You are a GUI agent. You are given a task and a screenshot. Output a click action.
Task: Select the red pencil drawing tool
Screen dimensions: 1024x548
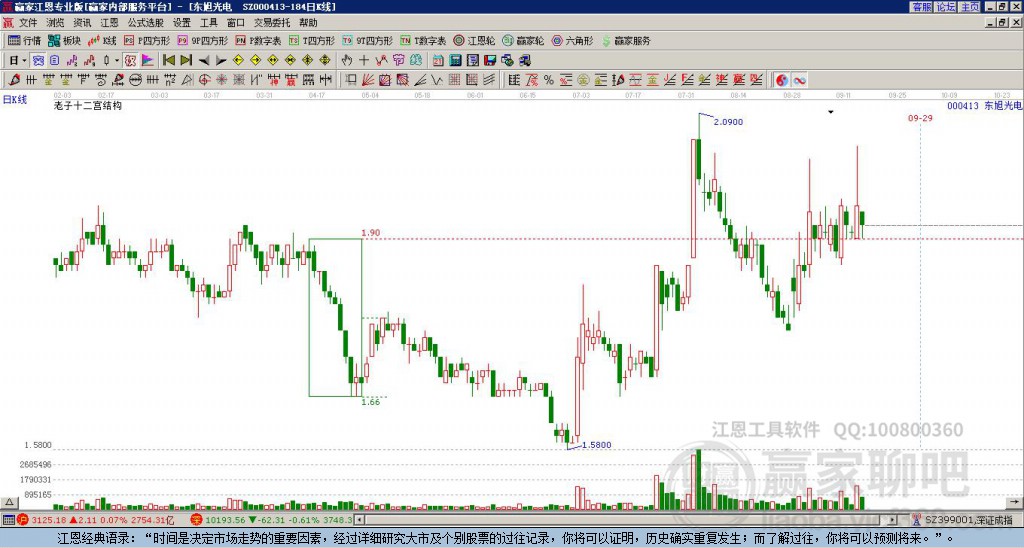pos(14,80)
